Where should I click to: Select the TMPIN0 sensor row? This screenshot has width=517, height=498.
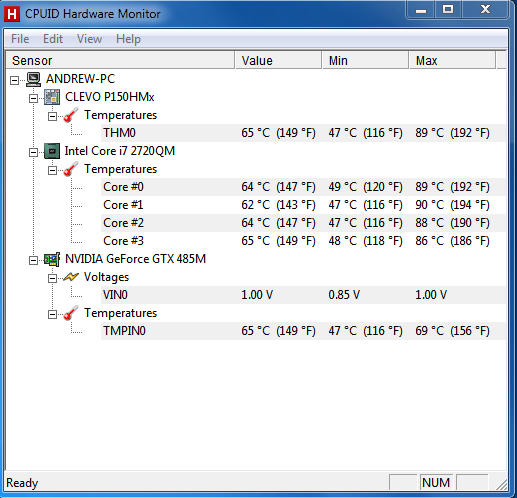(x=303, y=331)
